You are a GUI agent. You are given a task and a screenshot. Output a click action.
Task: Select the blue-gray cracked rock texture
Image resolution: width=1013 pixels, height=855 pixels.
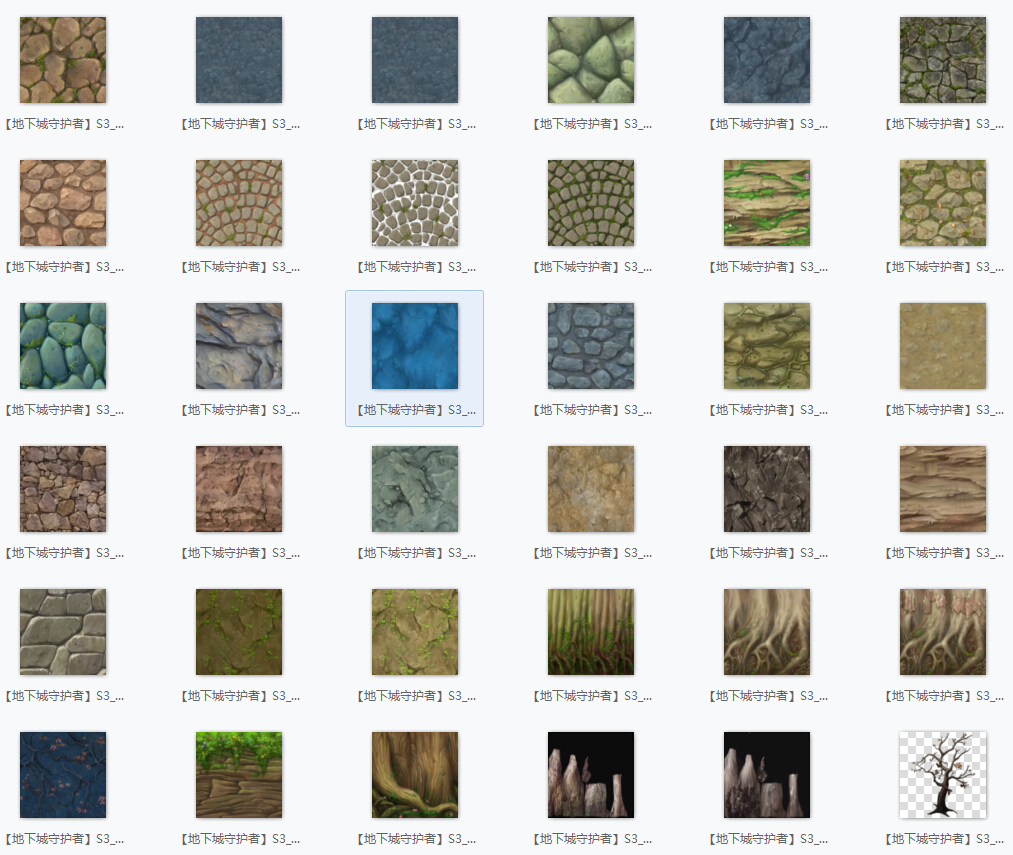767,60
